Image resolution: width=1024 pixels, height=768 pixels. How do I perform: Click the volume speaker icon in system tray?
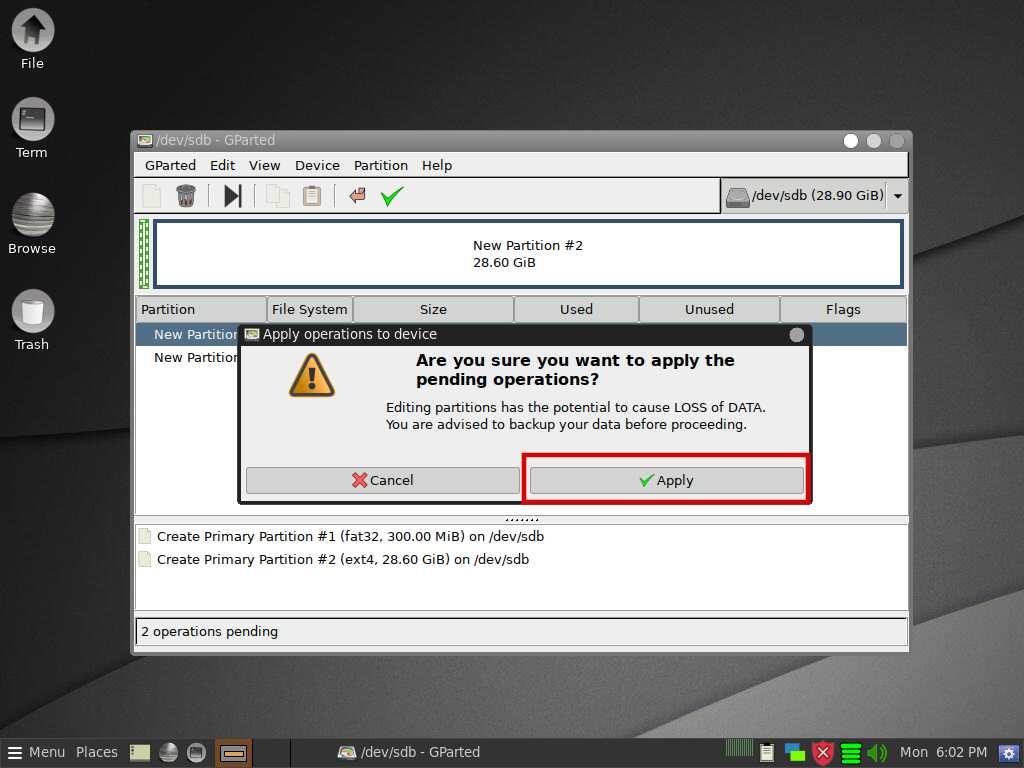click(877, 752)
